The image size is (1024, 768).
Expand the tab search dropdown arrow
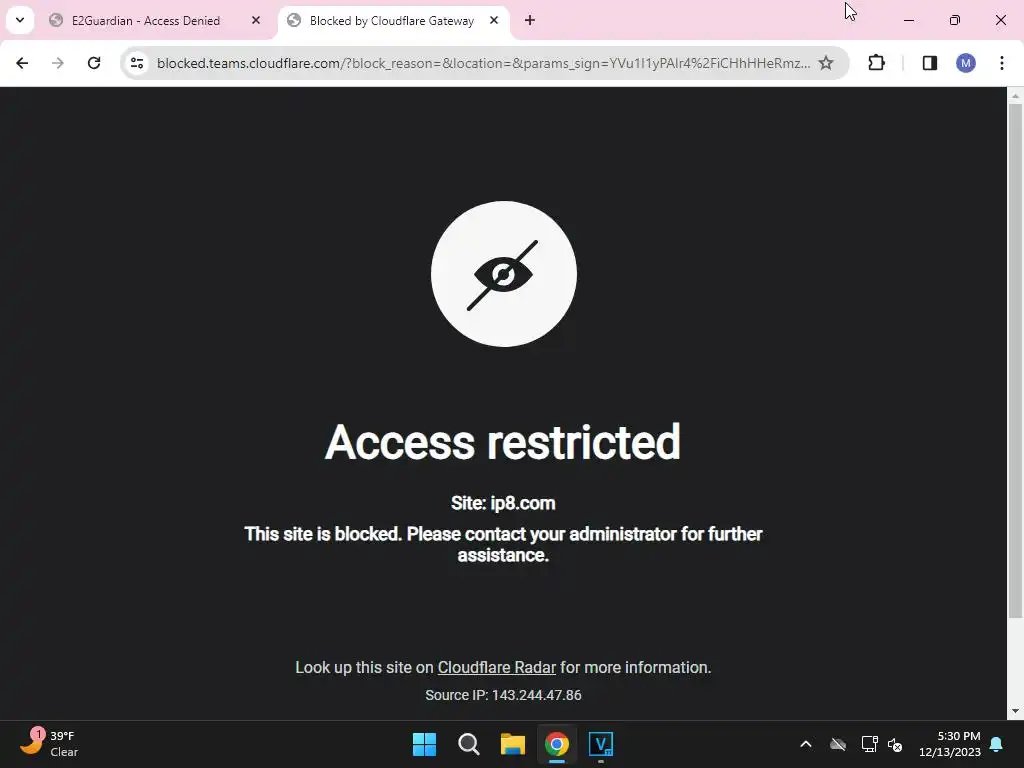pos(20,20)
